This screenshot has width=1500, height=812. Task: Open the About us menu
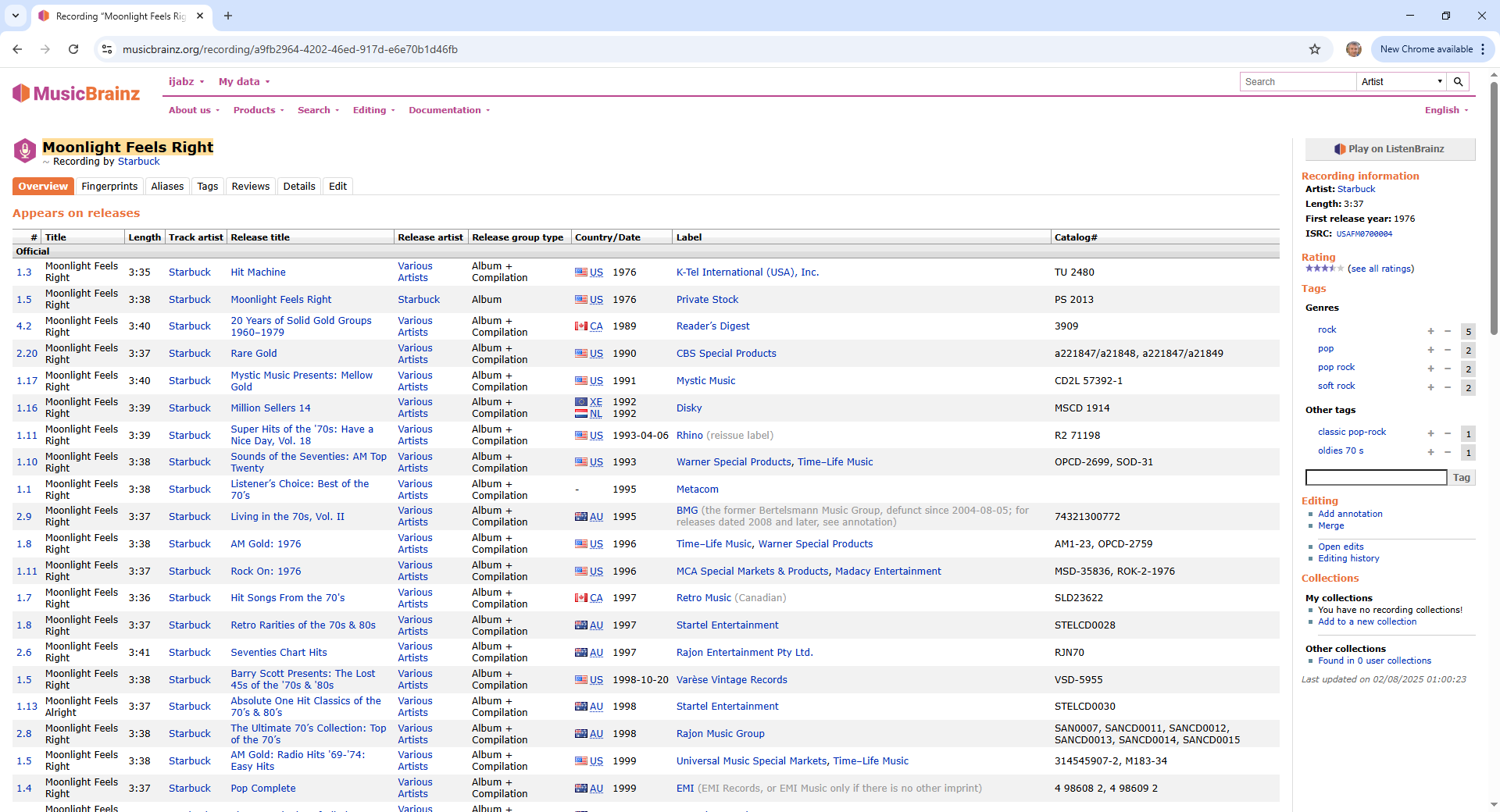194,110
